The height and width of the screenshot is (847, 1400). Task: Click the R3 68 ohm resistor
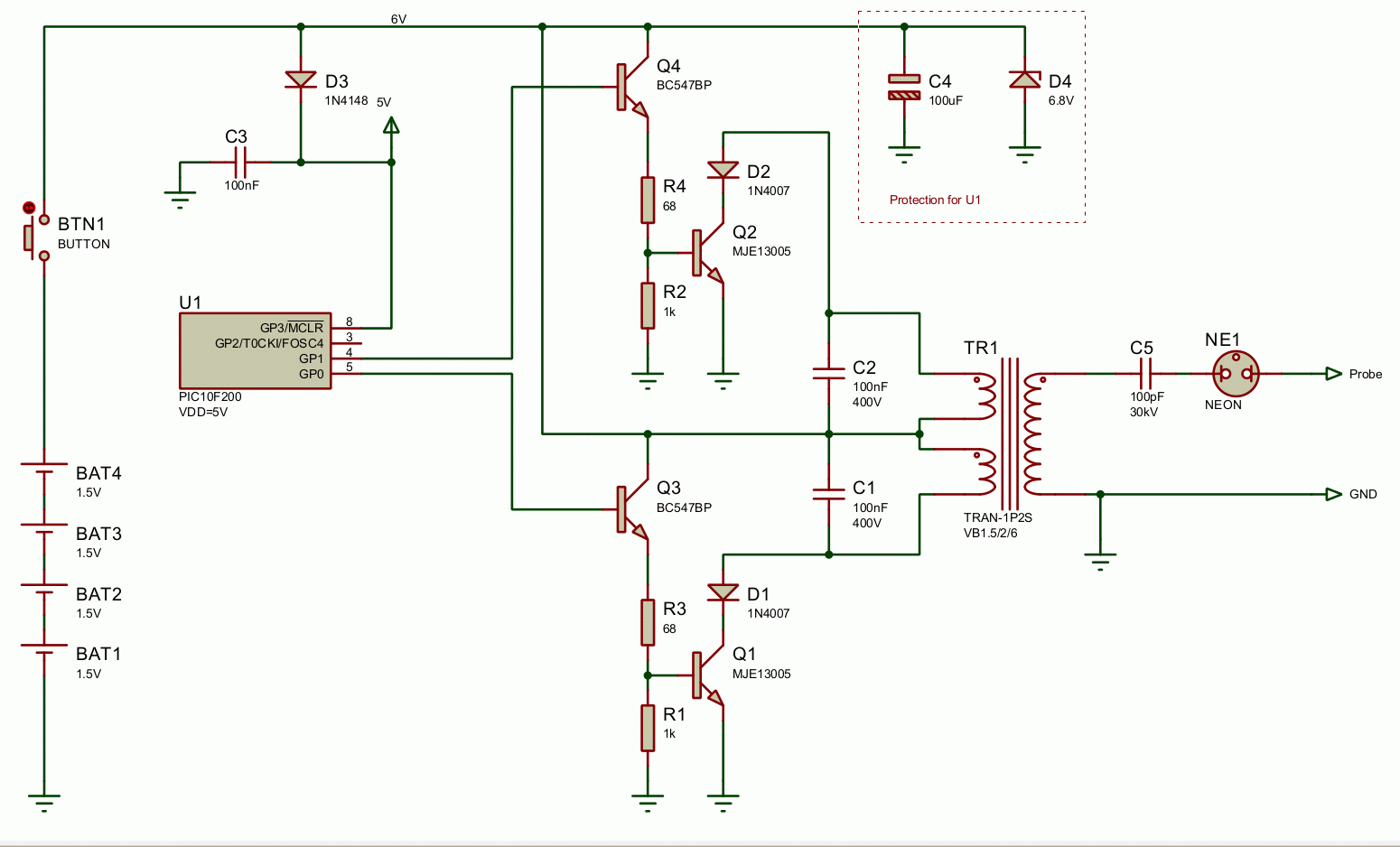648,622
